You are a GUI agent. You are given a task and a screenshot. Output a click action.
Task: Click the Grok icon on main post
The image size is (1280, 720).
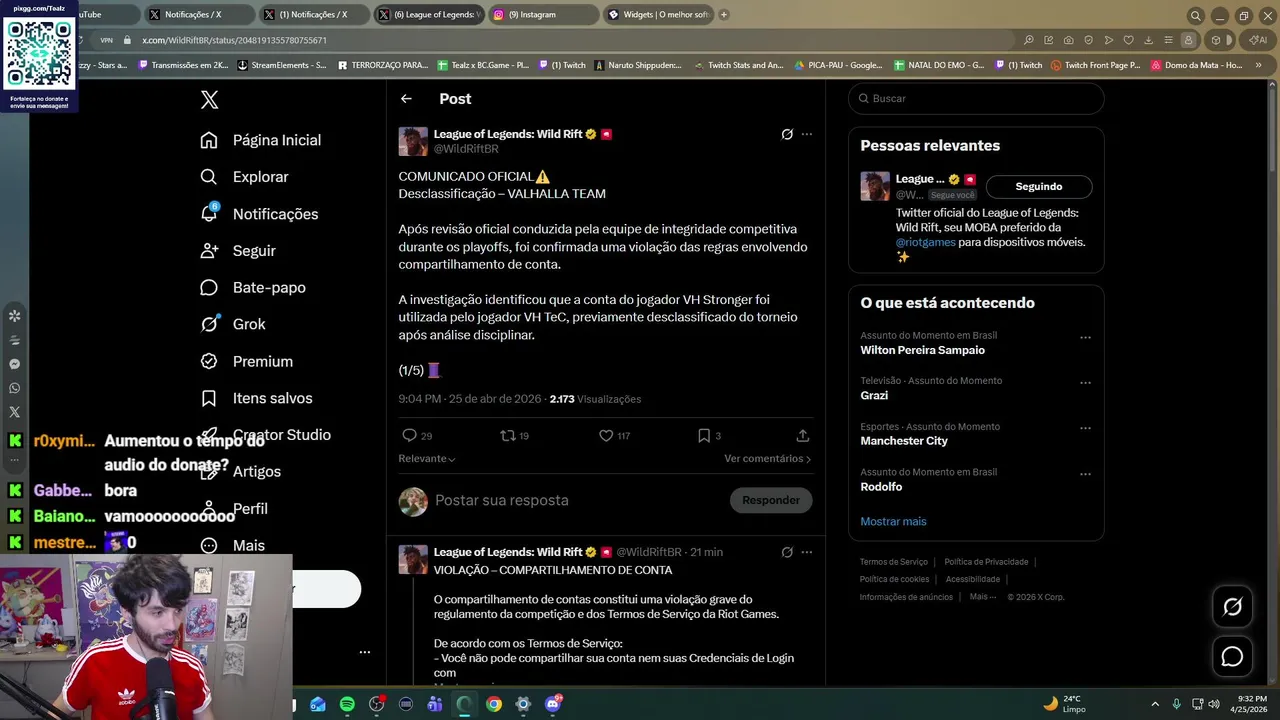787,134
